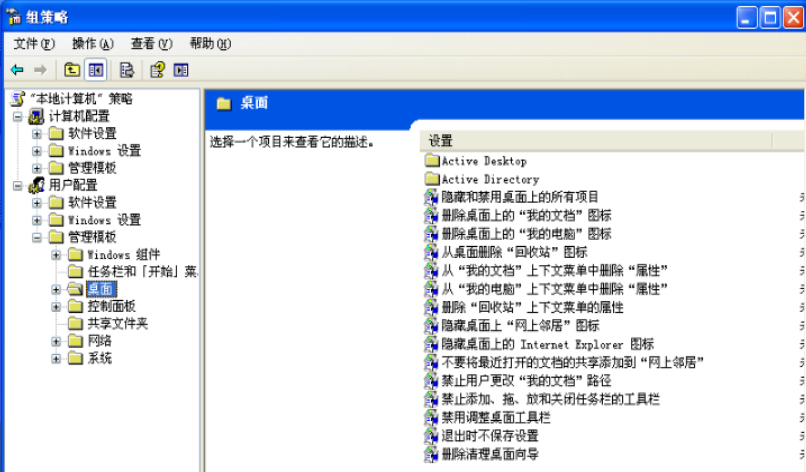Open the 查看(V) menu
The image size is (806, 472).
pos(151,44)
